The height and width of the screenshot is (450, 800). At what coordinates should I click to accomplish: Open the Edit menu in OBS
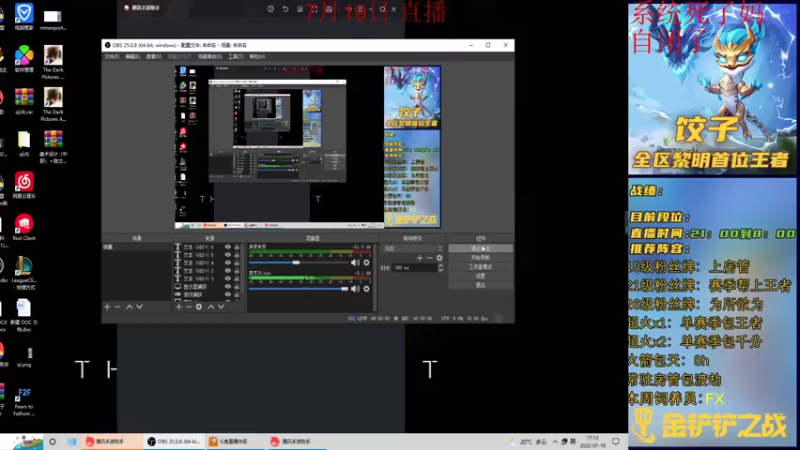click(132, 57)
